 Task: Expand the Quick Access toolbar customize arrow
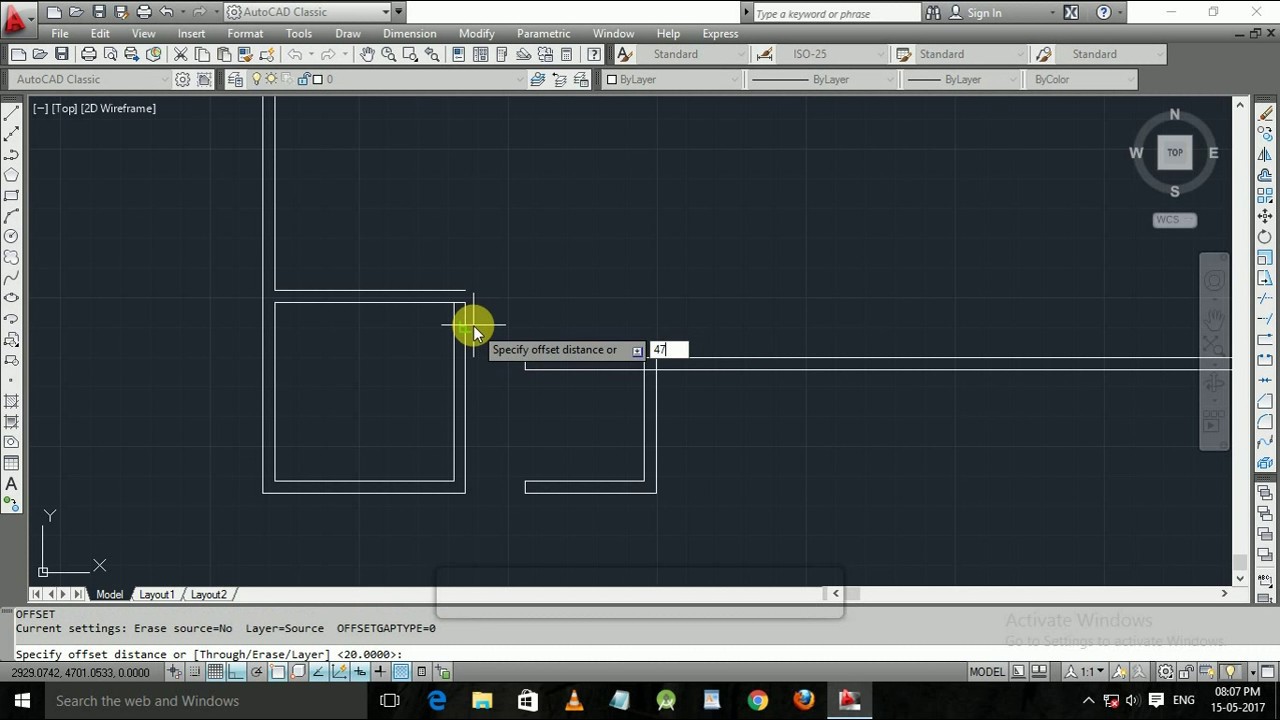click(399, 12)
